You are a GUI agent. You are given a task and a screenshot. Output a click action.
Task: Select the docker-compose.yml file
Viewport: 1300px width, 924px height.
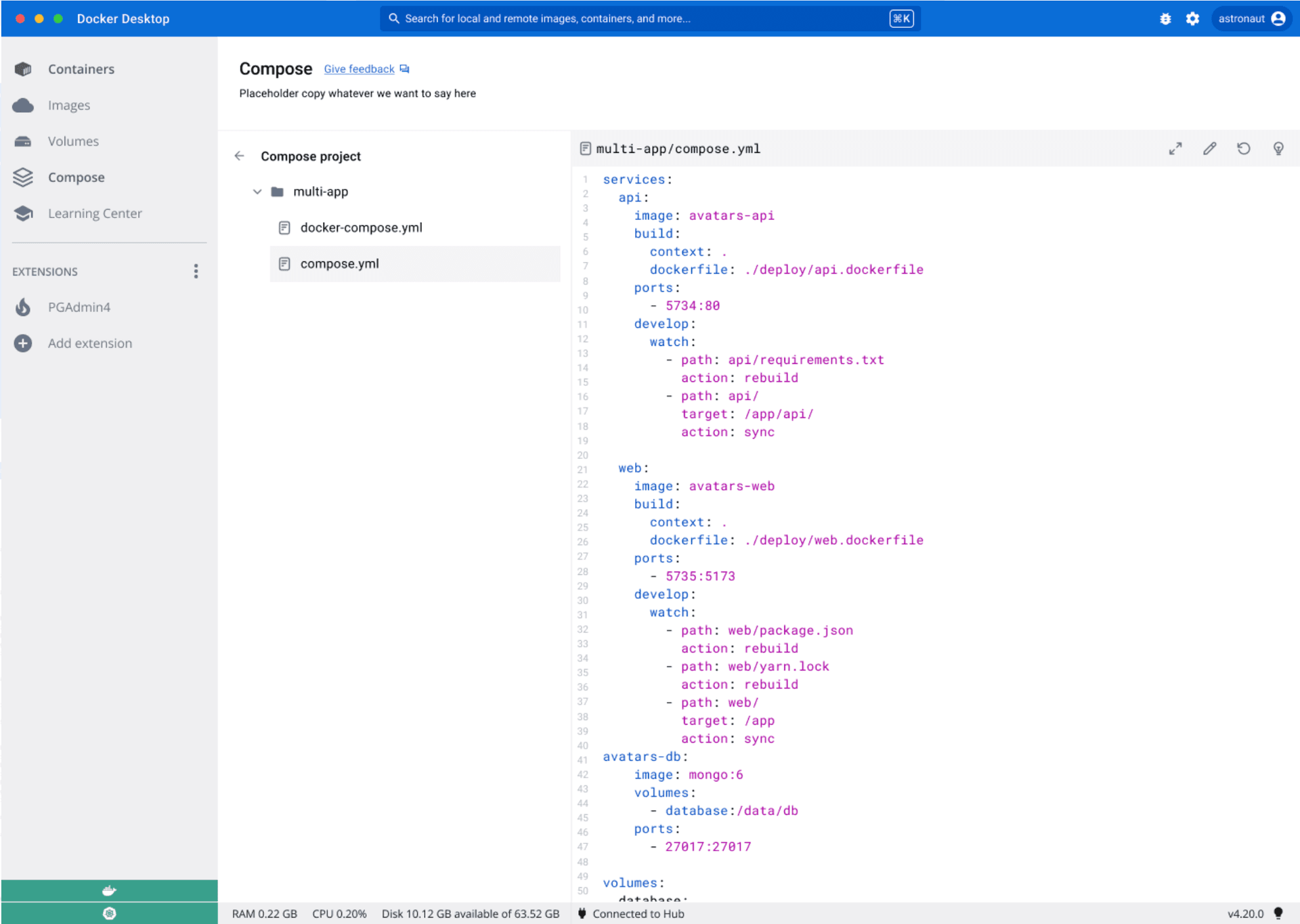pyautogui.click(x=361, y=228)
